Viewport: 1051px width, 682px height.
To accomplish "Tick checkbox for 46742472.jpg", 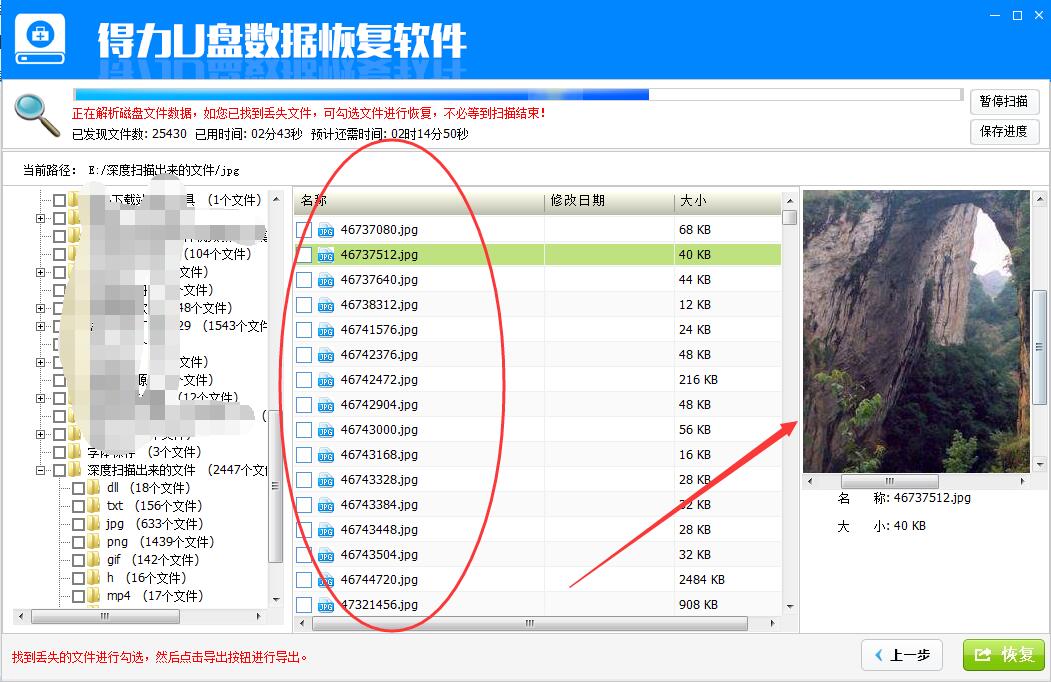I will [304, 380].
